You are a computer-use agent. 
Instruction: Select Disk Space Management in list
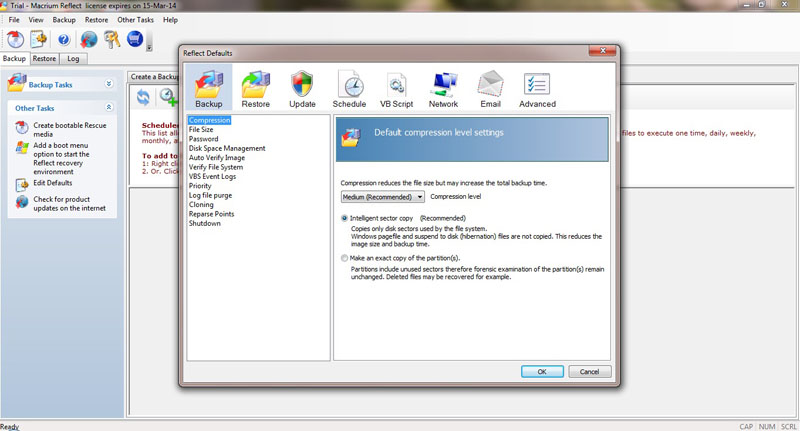(x=227, y=148)
